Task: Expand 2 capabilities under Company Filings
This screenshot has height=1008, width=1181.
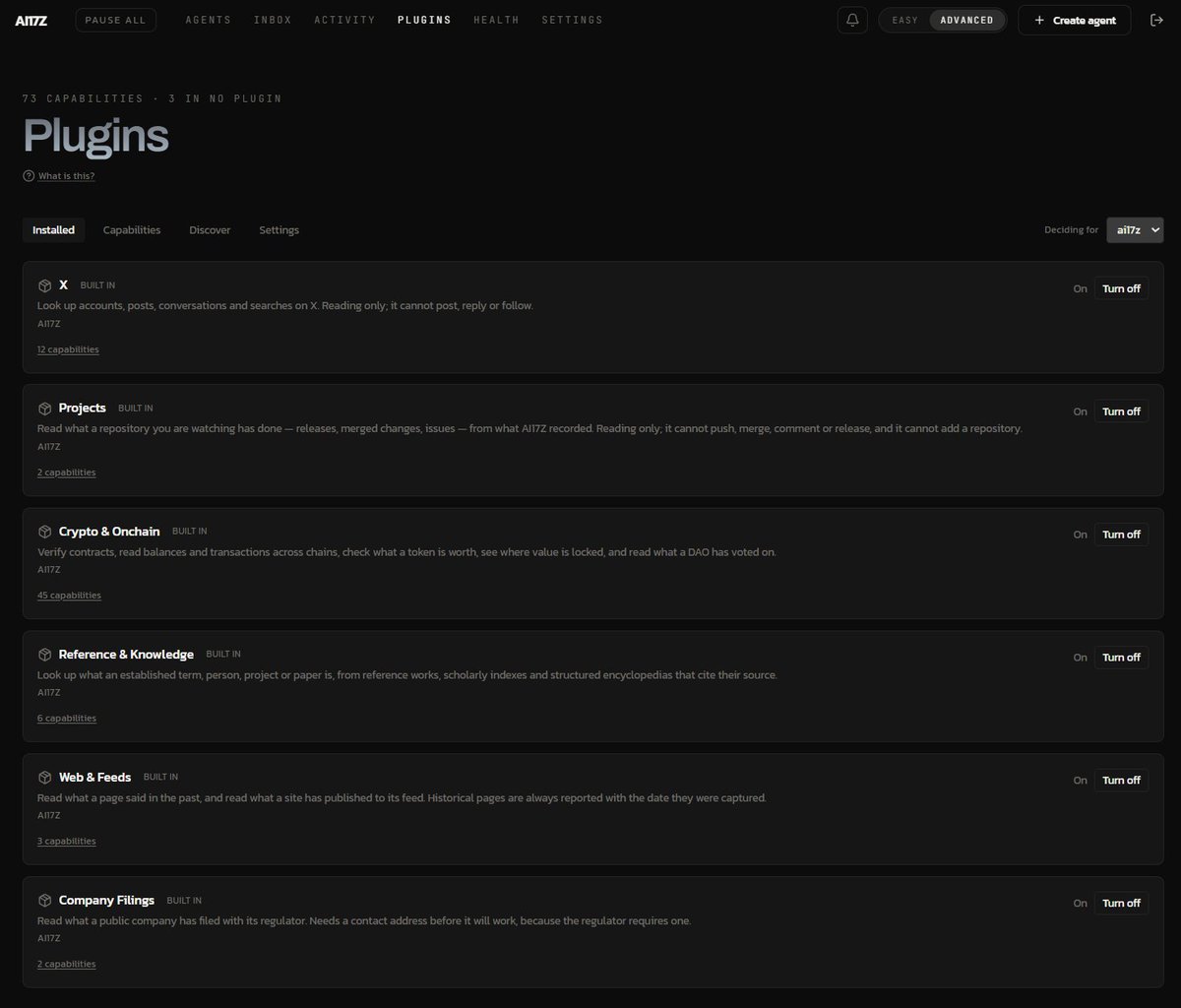Action: click(67, 965)
